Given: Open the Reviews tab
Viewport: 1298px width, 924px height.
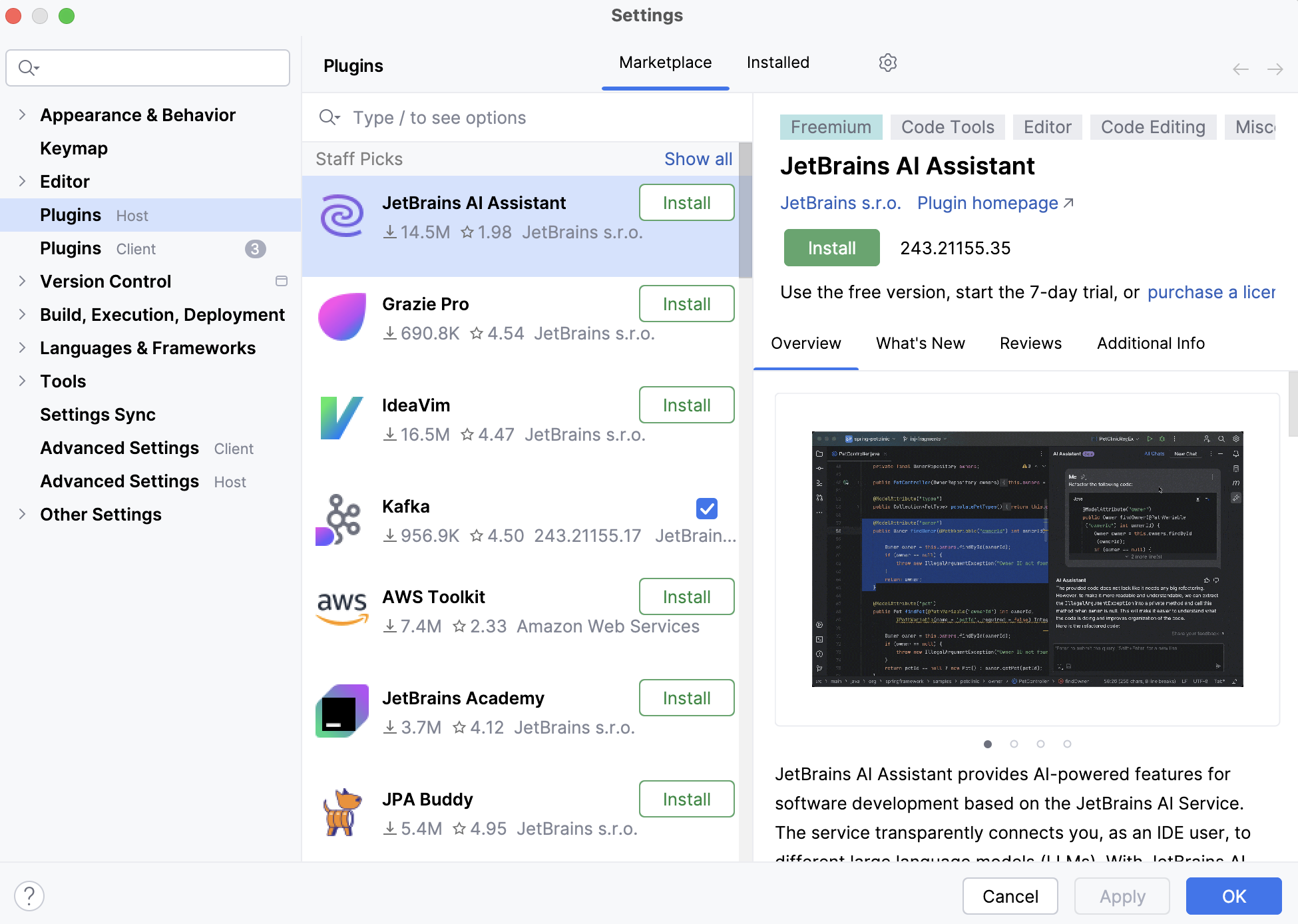Looking at the screenshot, I should point(1030,344).
